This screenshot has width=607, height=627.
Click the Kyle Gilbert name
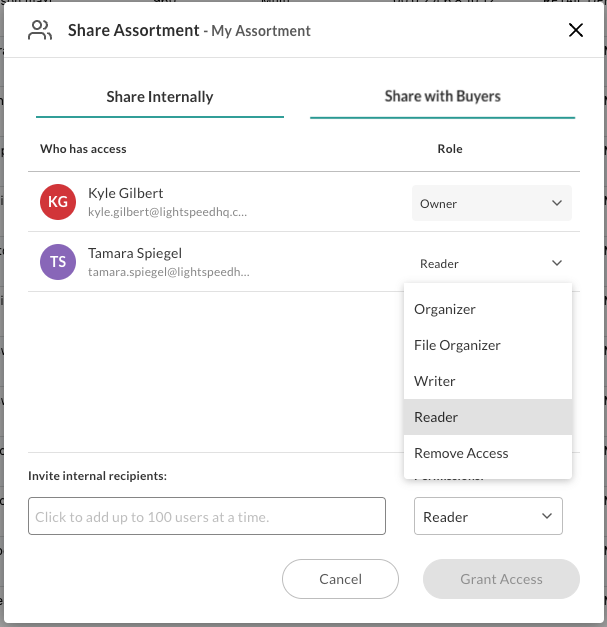pyautogui.click(x=126, y=193)
